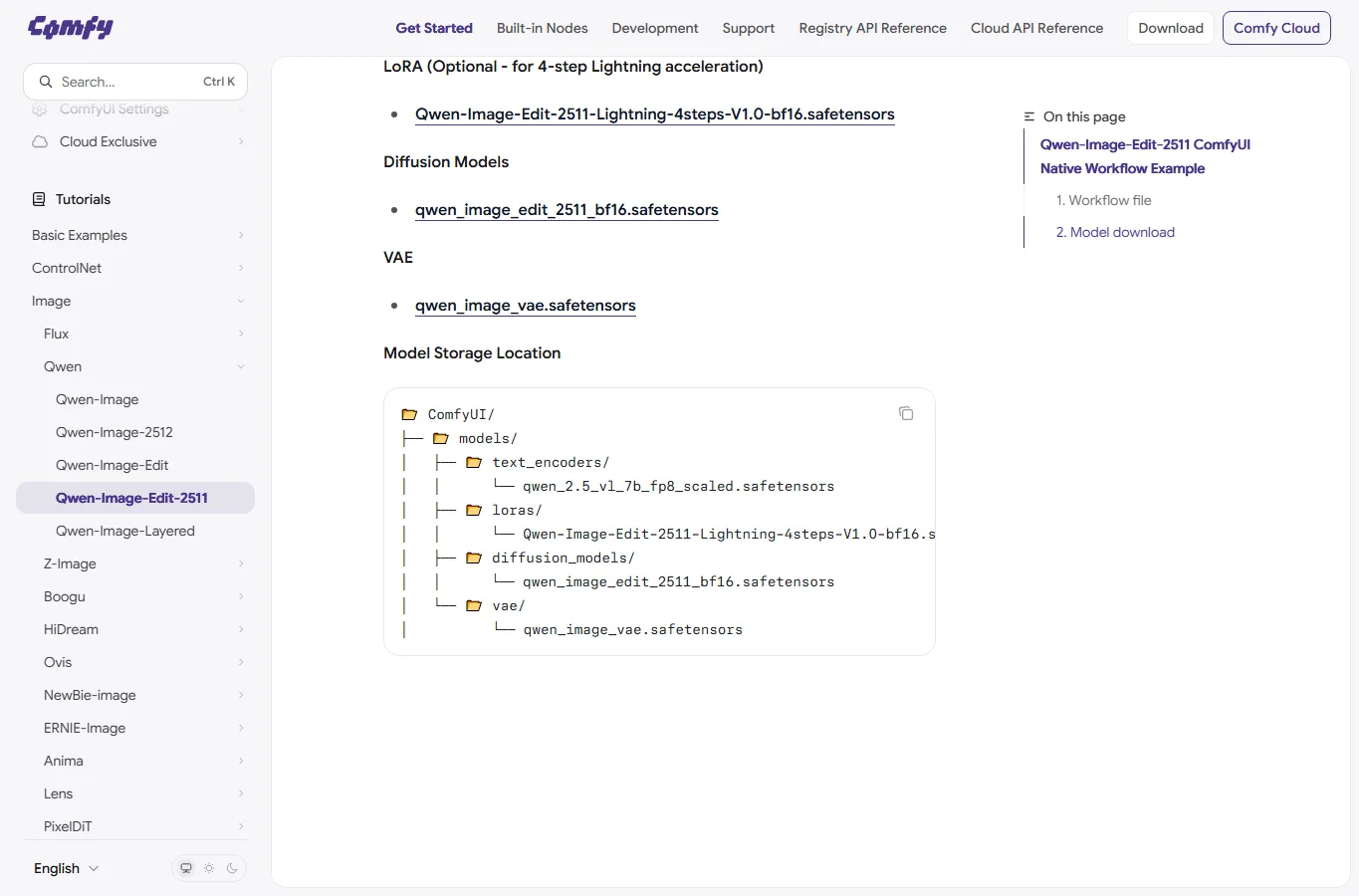Click 'qwen_image_vae.safetensors' line in the code block
Screen dimensions: 1359x896
point(633,629)
